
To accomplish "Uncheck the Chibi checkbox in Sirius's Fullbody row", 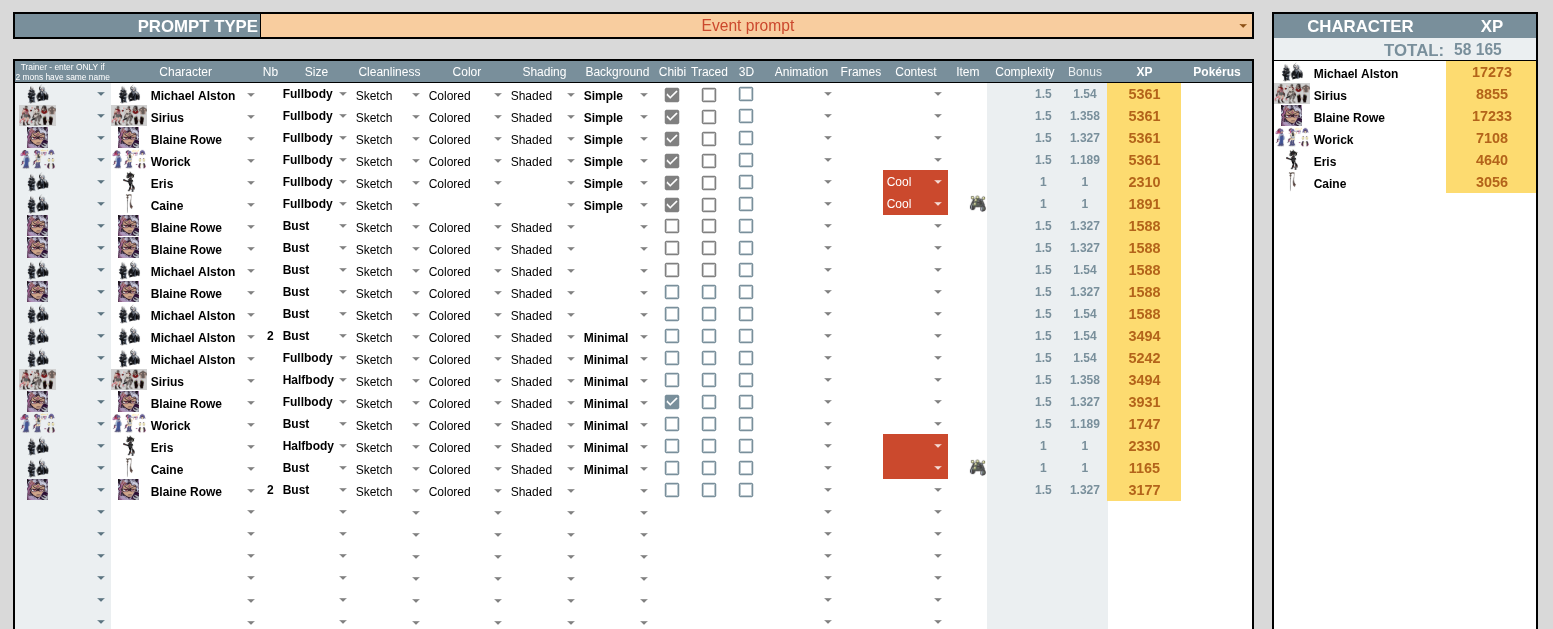I will [672, 117].
